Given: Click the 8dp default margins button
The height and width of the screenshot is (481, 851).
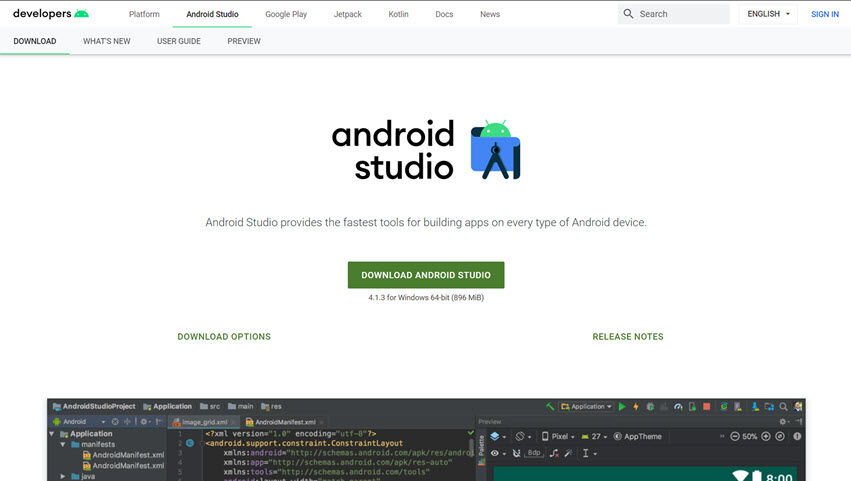Looking at the screenshot, I should coord(534,453).
